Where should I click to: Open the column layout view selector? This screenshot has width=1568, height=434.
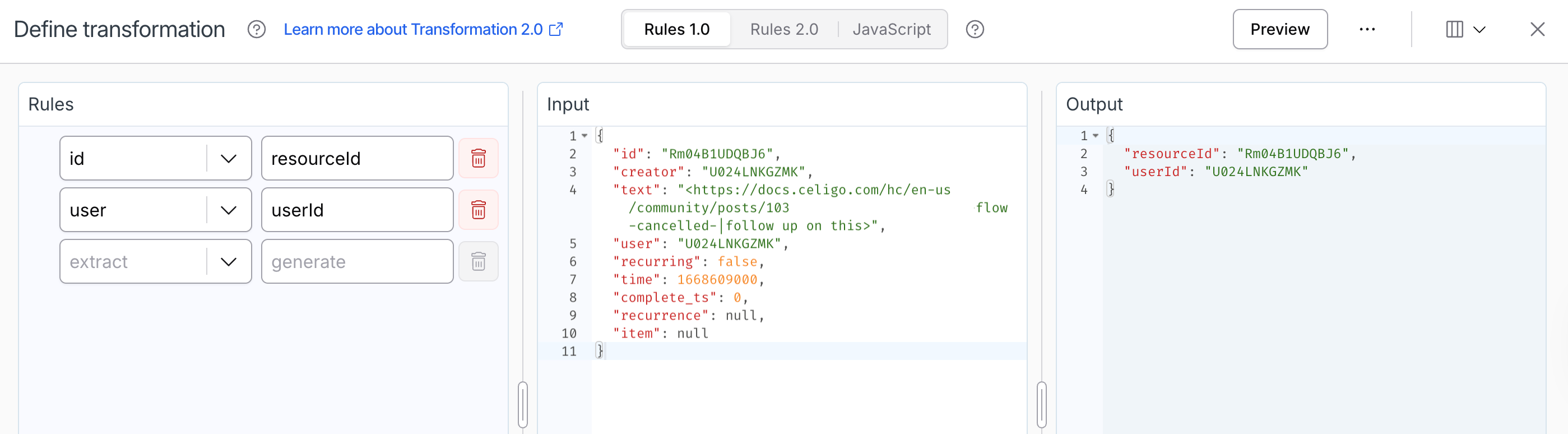pyautogui.click(x=1465, y=29)
